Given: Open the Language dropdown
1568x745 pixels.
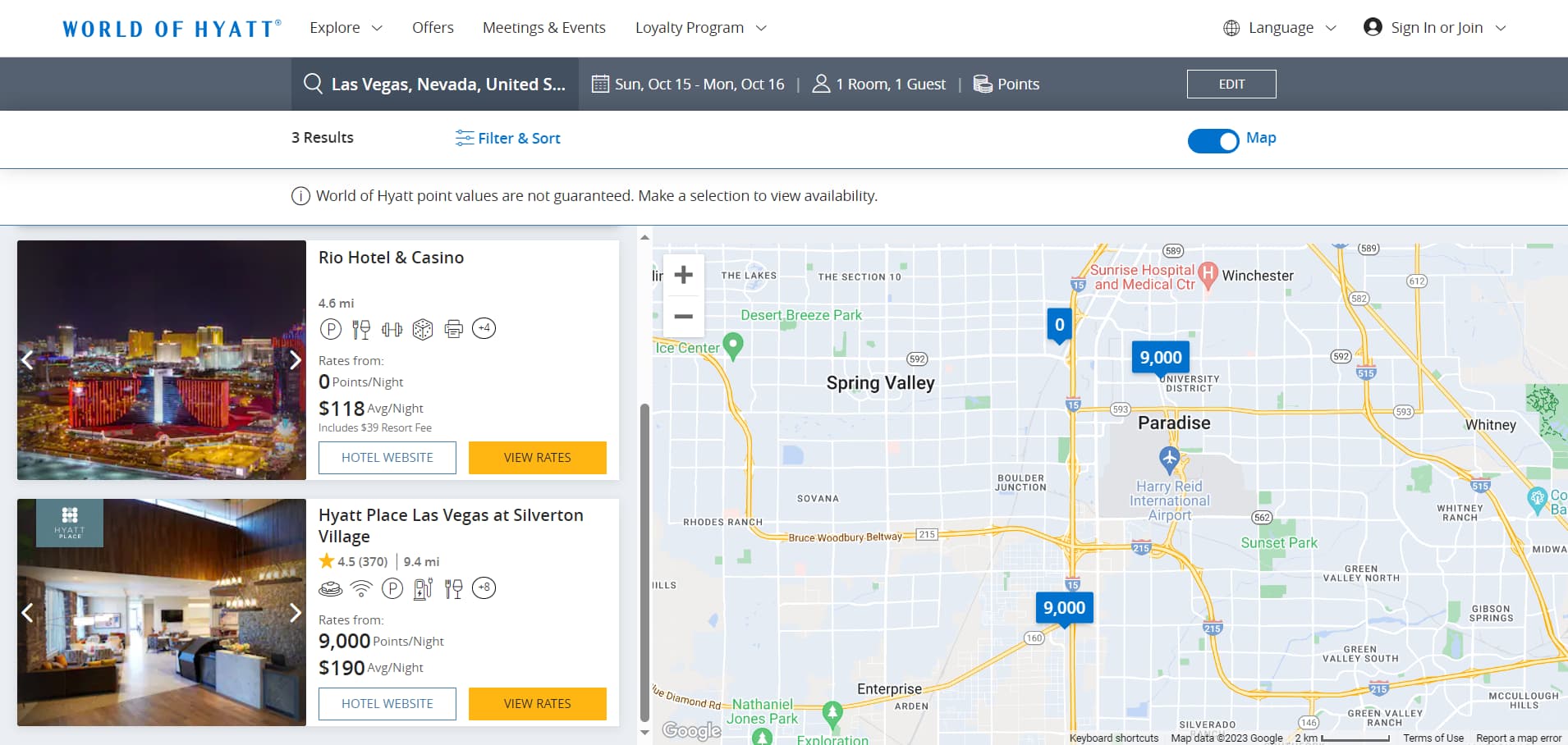Looking at the screenshot, I should point(1280,28).
